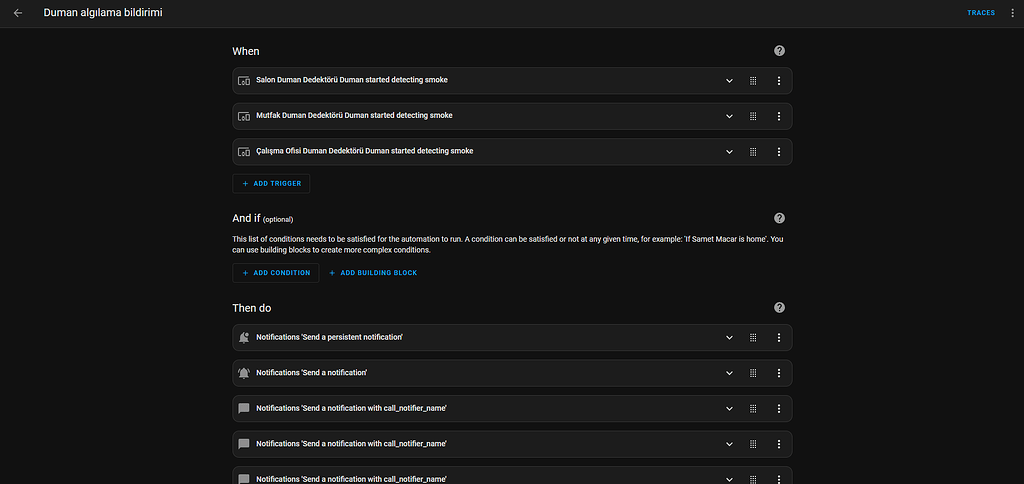Viewport: 1024px width, 484px height.
Task: Click the help icon beside And if
Action: point(779,218)
